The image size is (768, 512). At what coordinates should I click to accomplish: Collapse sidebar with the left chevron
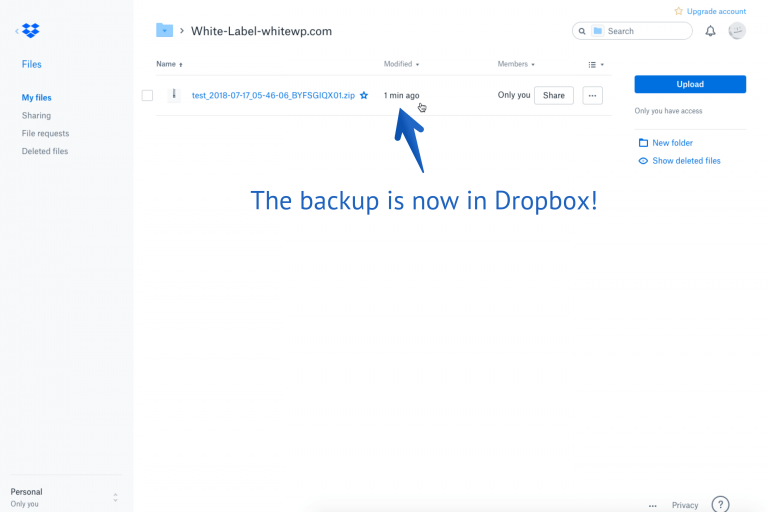pyautogui.click(x=17, y=31)
